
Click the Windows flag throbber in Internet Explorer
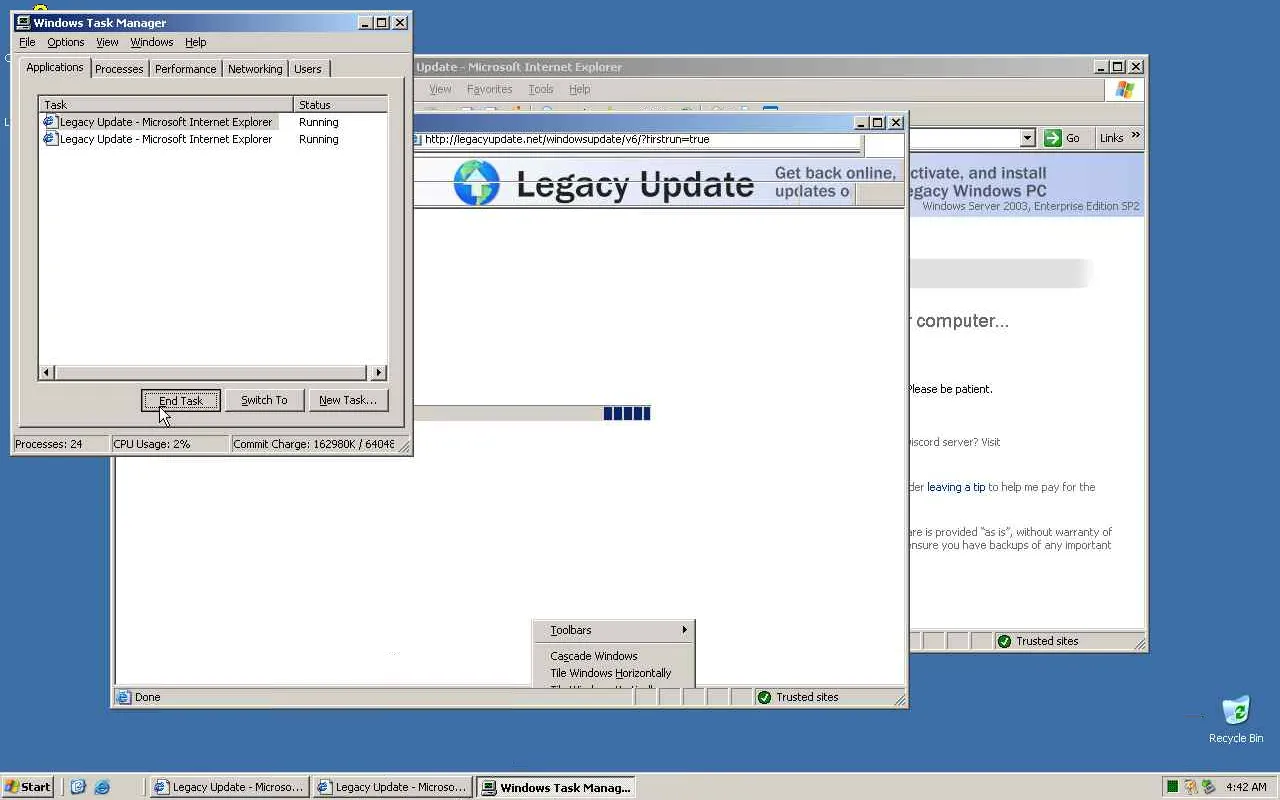click(x=1125, y=90)
